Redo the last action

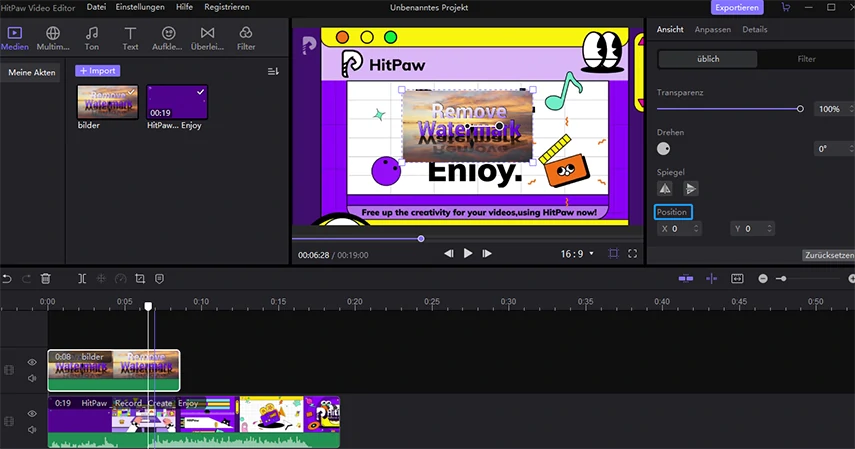(26, 279)
